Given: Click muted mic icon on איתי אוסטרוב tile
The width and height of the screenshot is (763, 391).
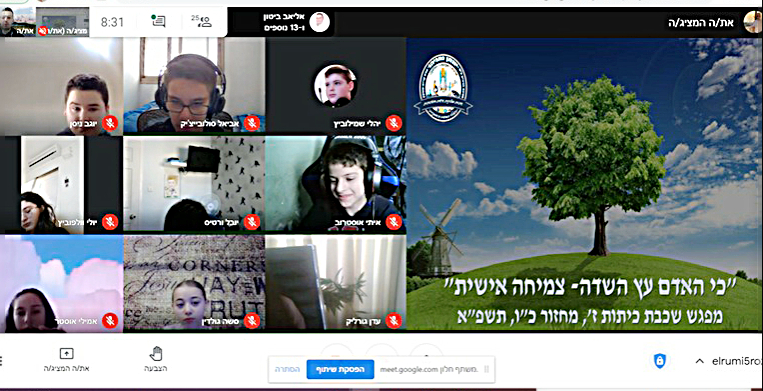Looking at the screenshot, I should tap(393, 222).
